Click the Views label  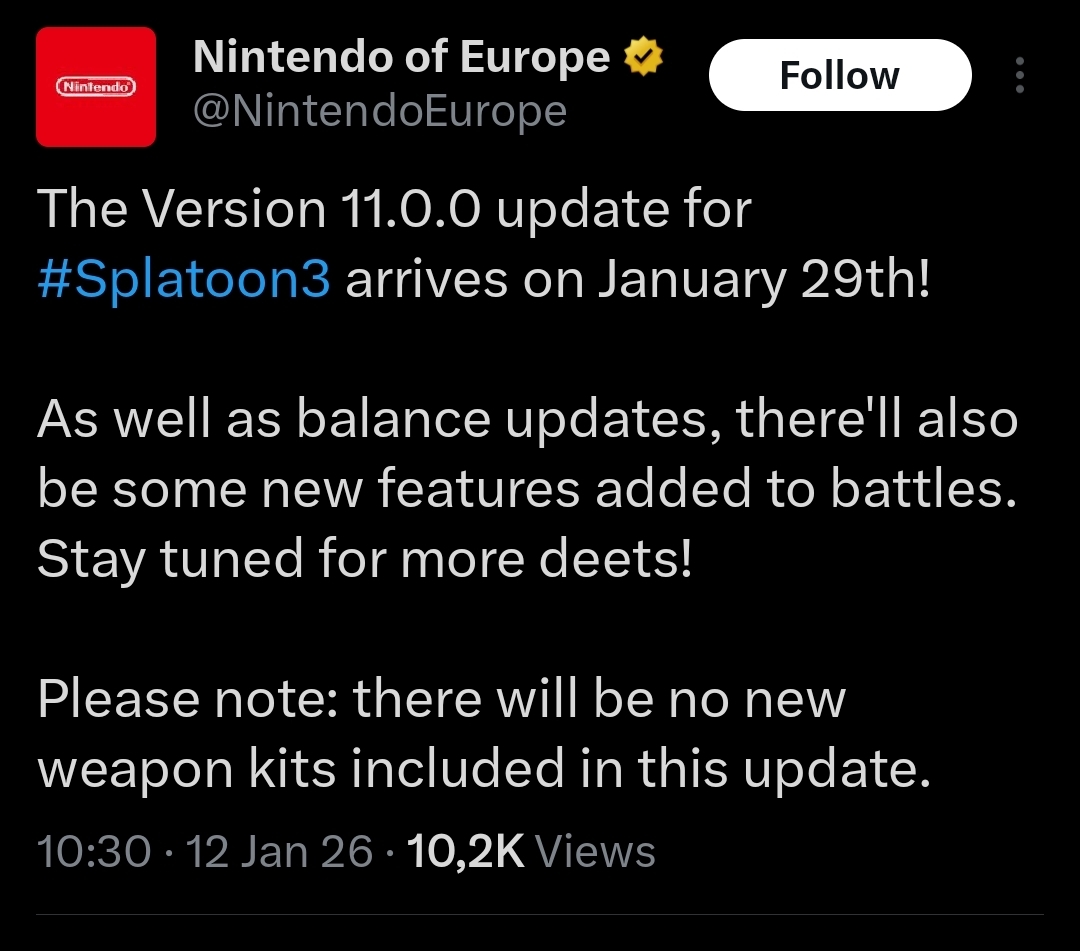(595, 852)
